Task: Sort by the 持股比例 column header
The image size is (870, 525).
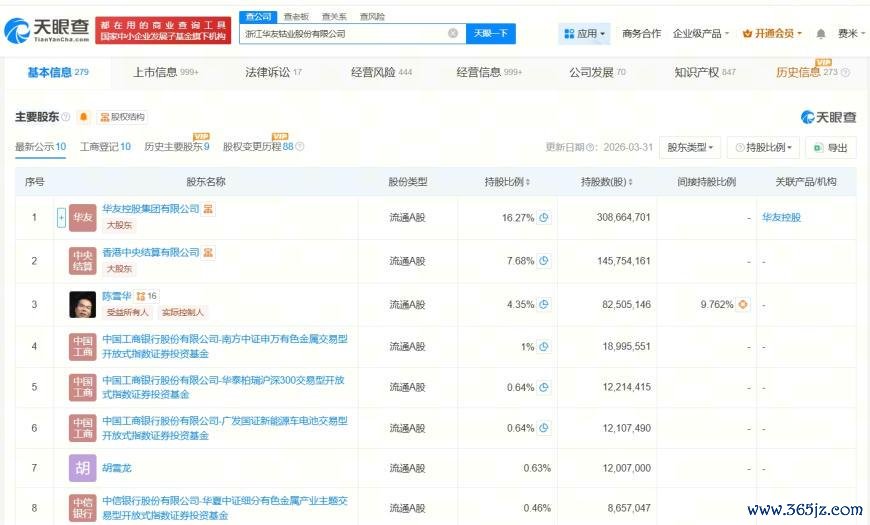Action: point(507,181)
